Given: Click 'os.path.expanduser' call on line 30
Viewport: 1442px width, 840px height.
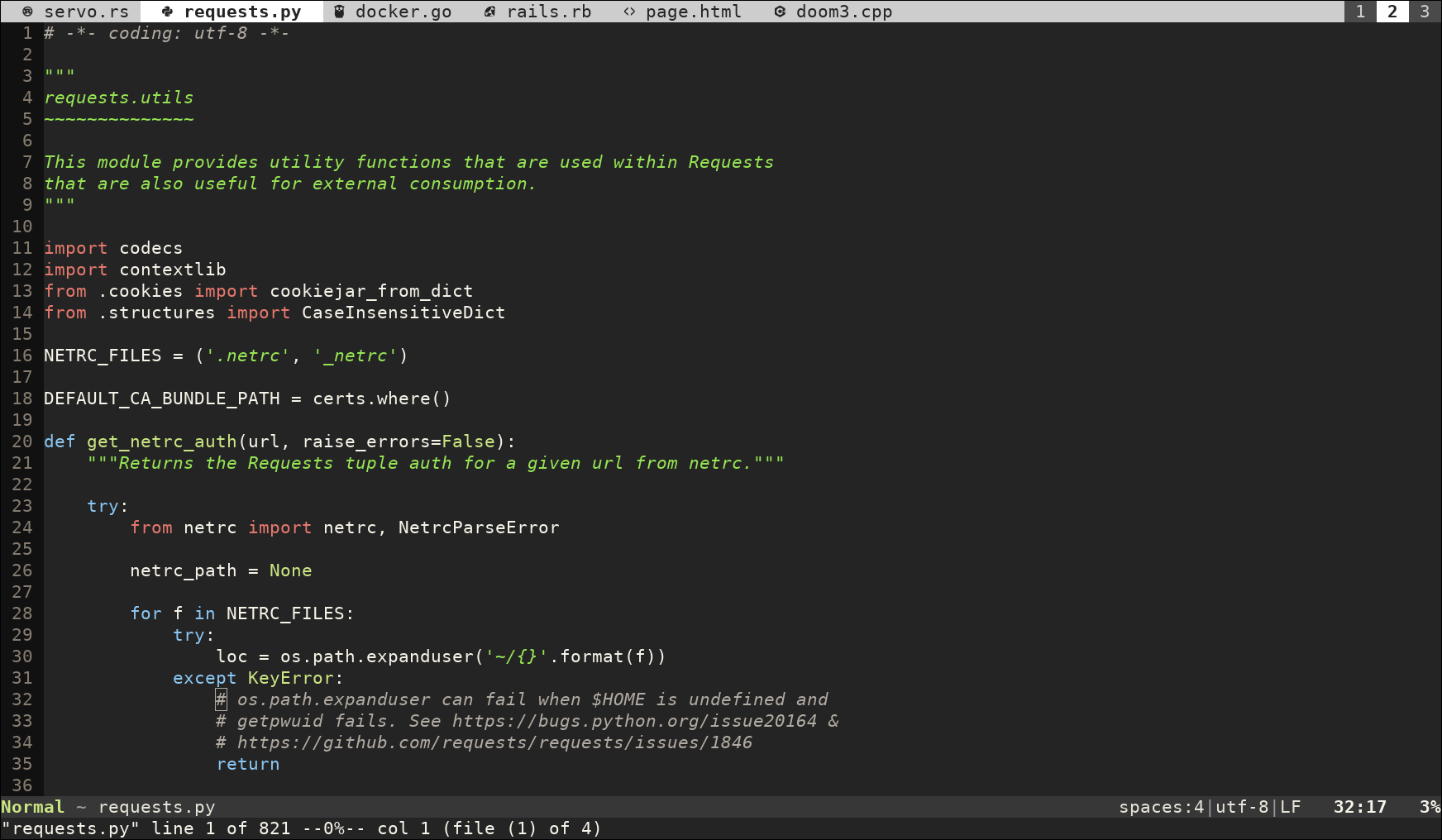Looking at the screenshot, I should pos(376,656).
